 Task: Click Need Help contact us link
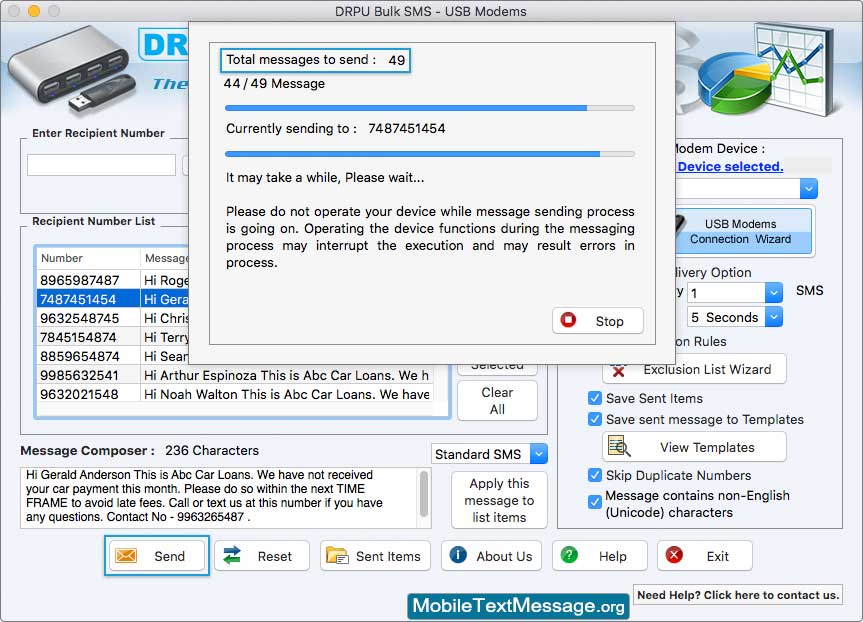coord(738,594)
